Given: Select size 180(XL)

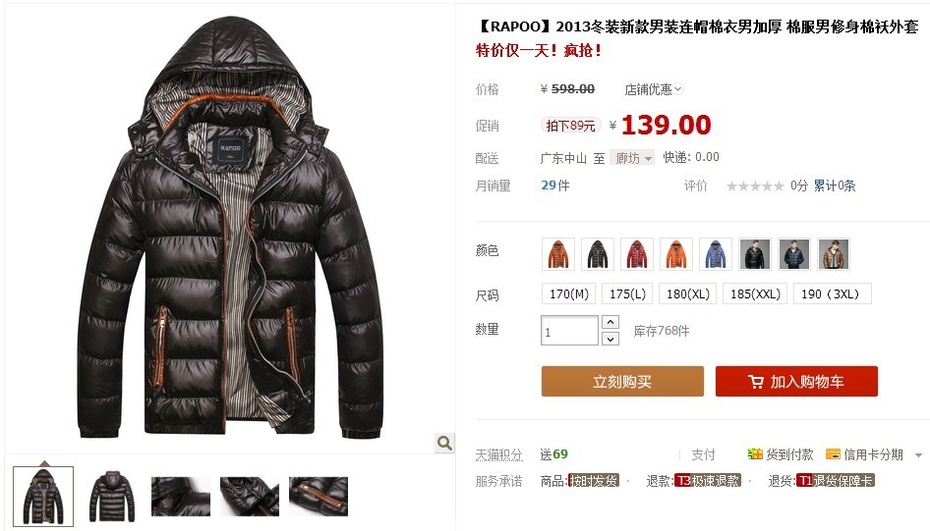Looking at the screenshot, I should click(x=688, y=294).
